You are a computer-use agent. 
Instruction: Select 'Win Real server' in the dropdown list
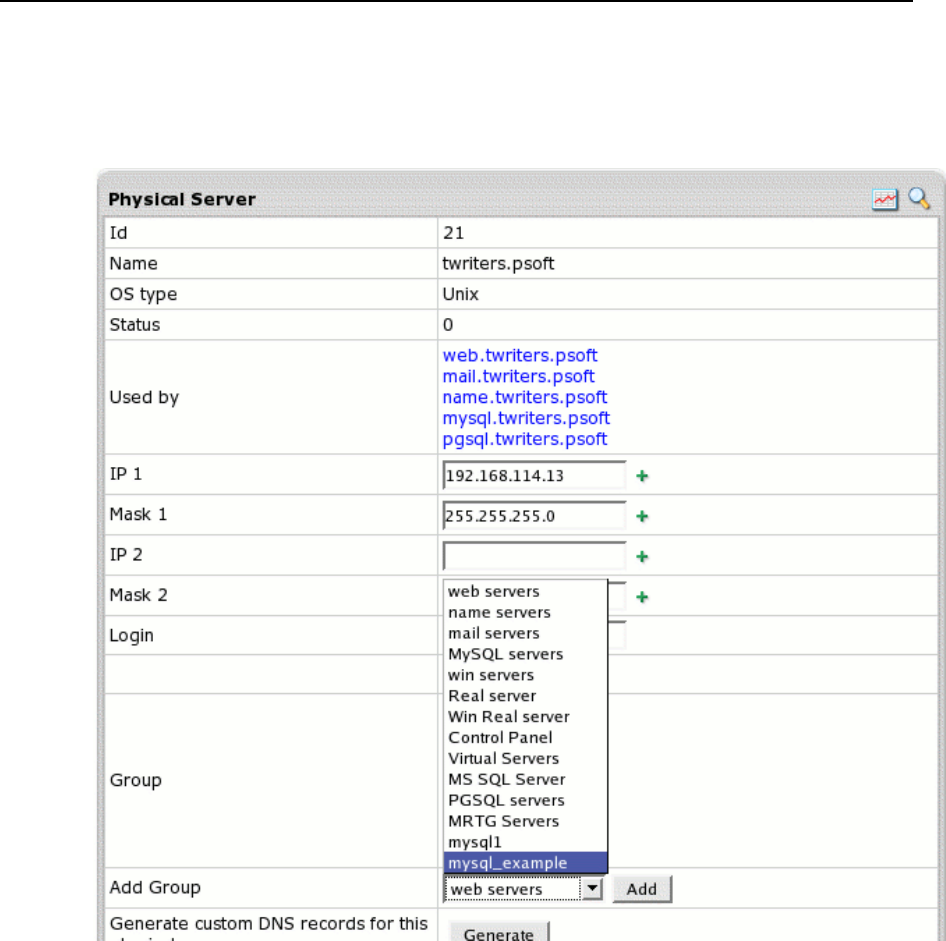pyautogui.click(x=525, y=717)
